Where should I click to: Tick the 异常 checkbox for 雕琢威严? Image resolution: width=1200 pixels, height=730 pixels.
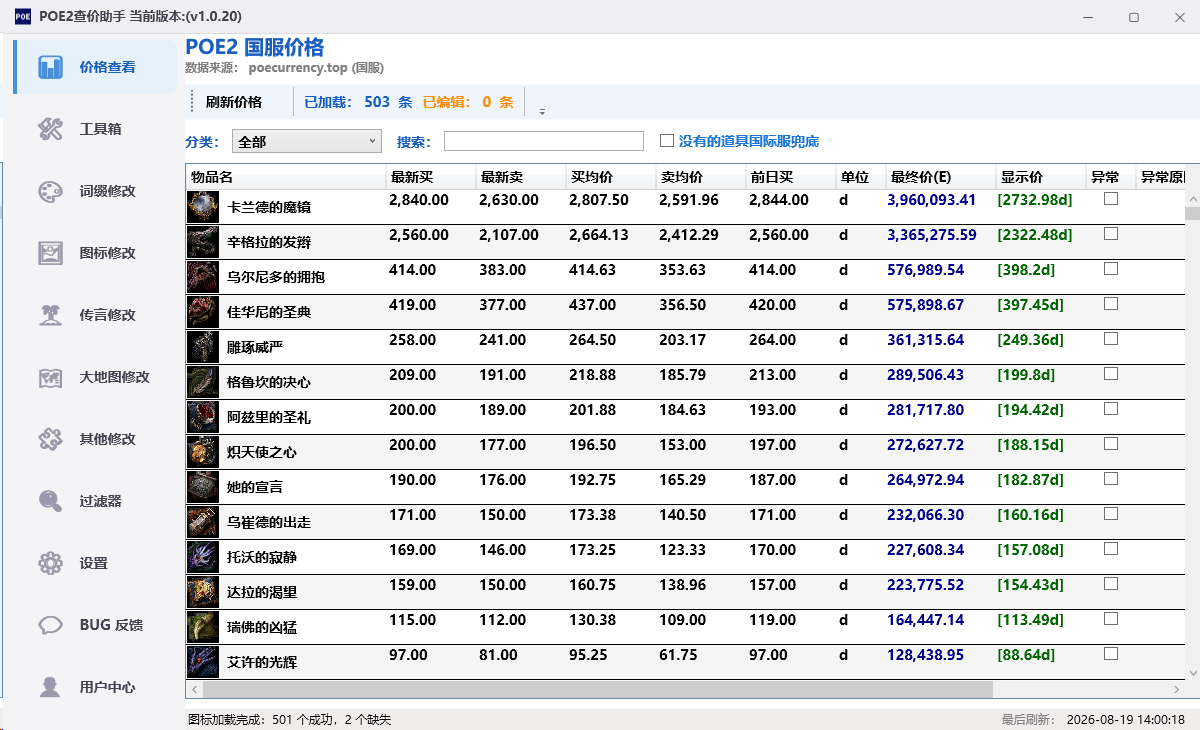pos(1111,339)
